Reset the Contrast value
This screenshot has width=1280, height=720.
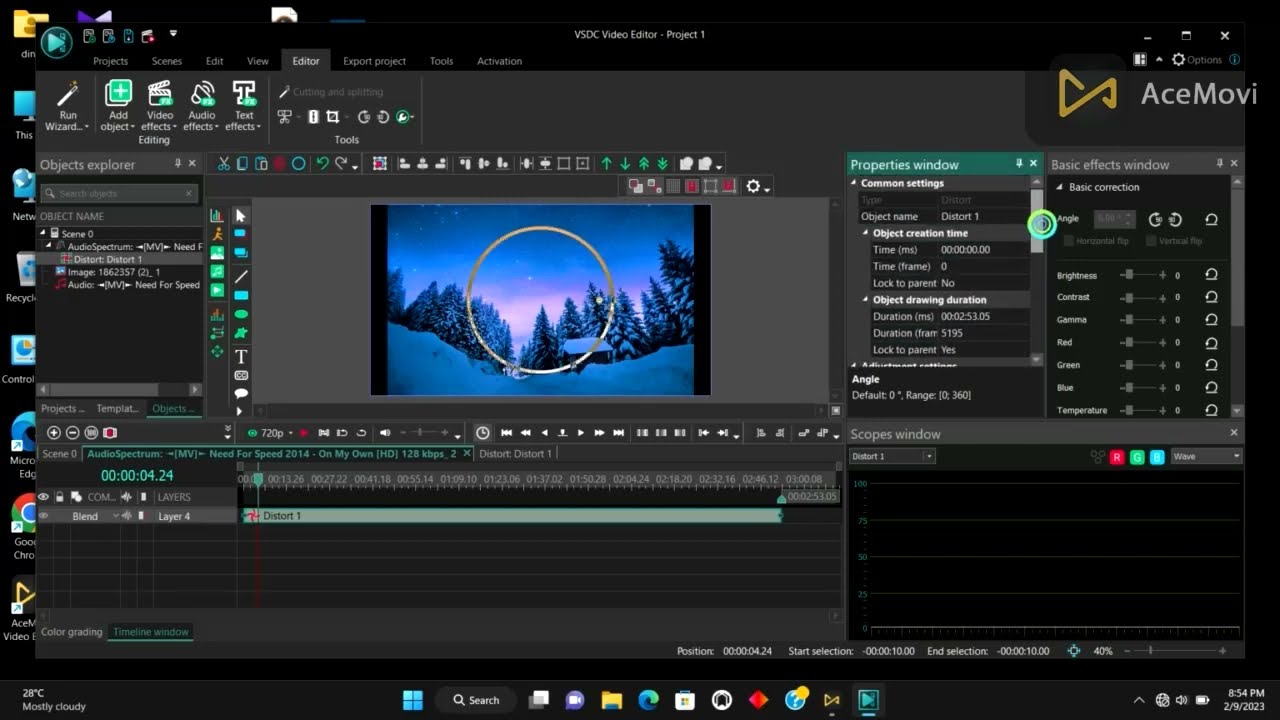tap(1211, 297)
